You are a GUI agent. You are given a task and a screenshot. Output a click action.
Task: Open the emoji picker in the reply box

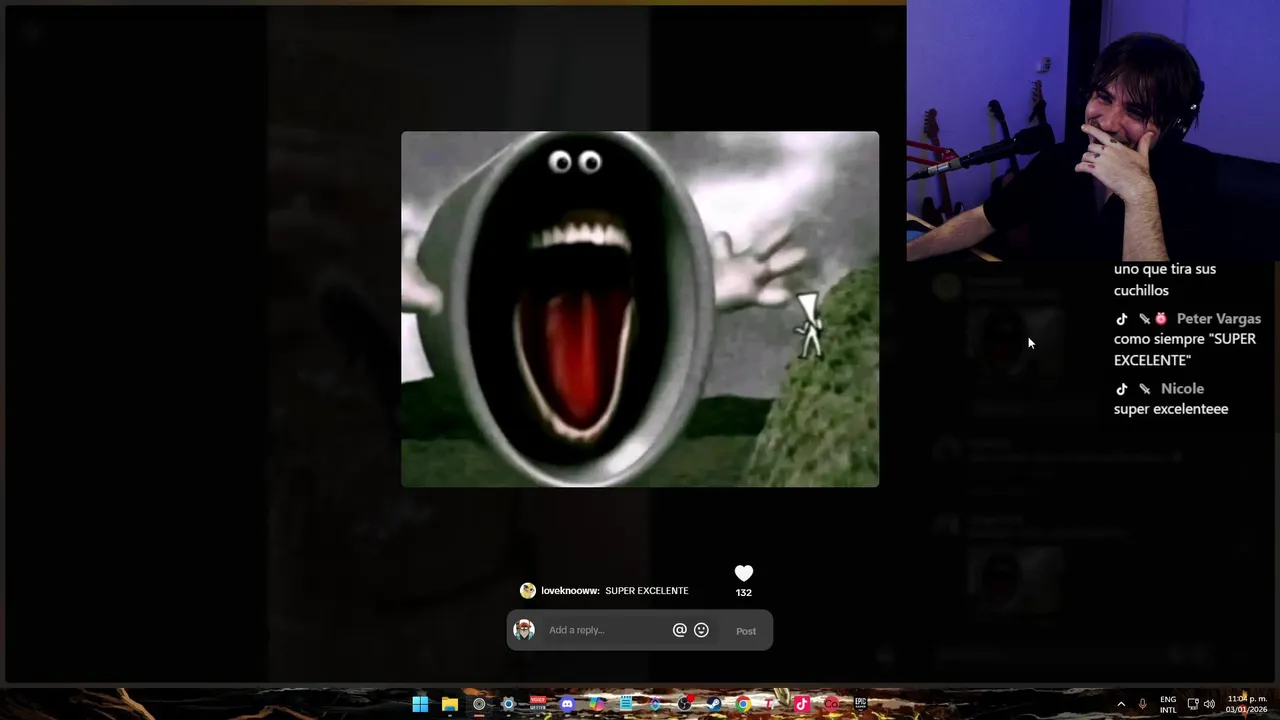pyautogui.click(x=701, y=630)
